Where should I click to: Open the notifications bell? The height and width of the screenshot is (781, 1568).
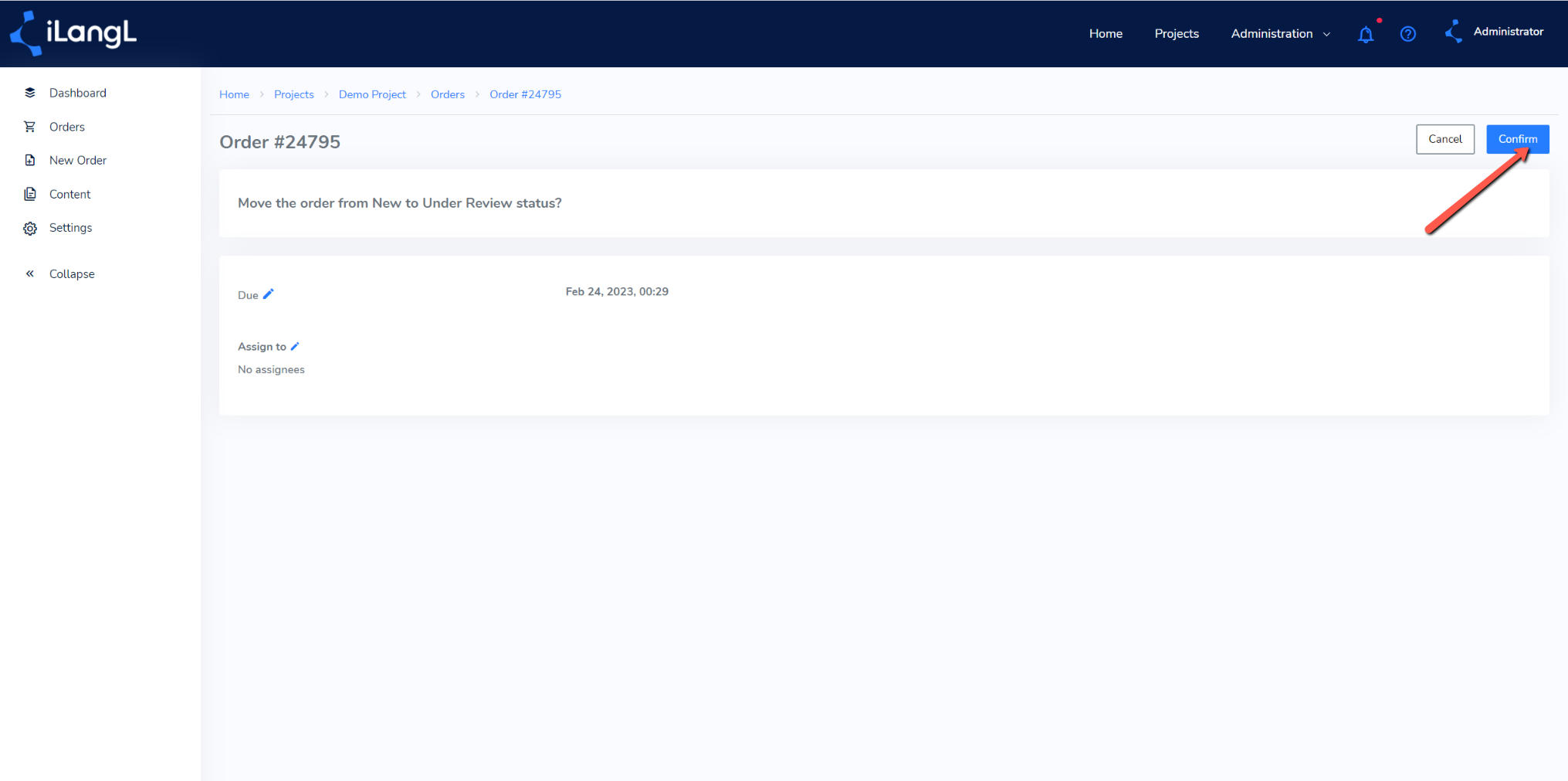click(1366, 34)
